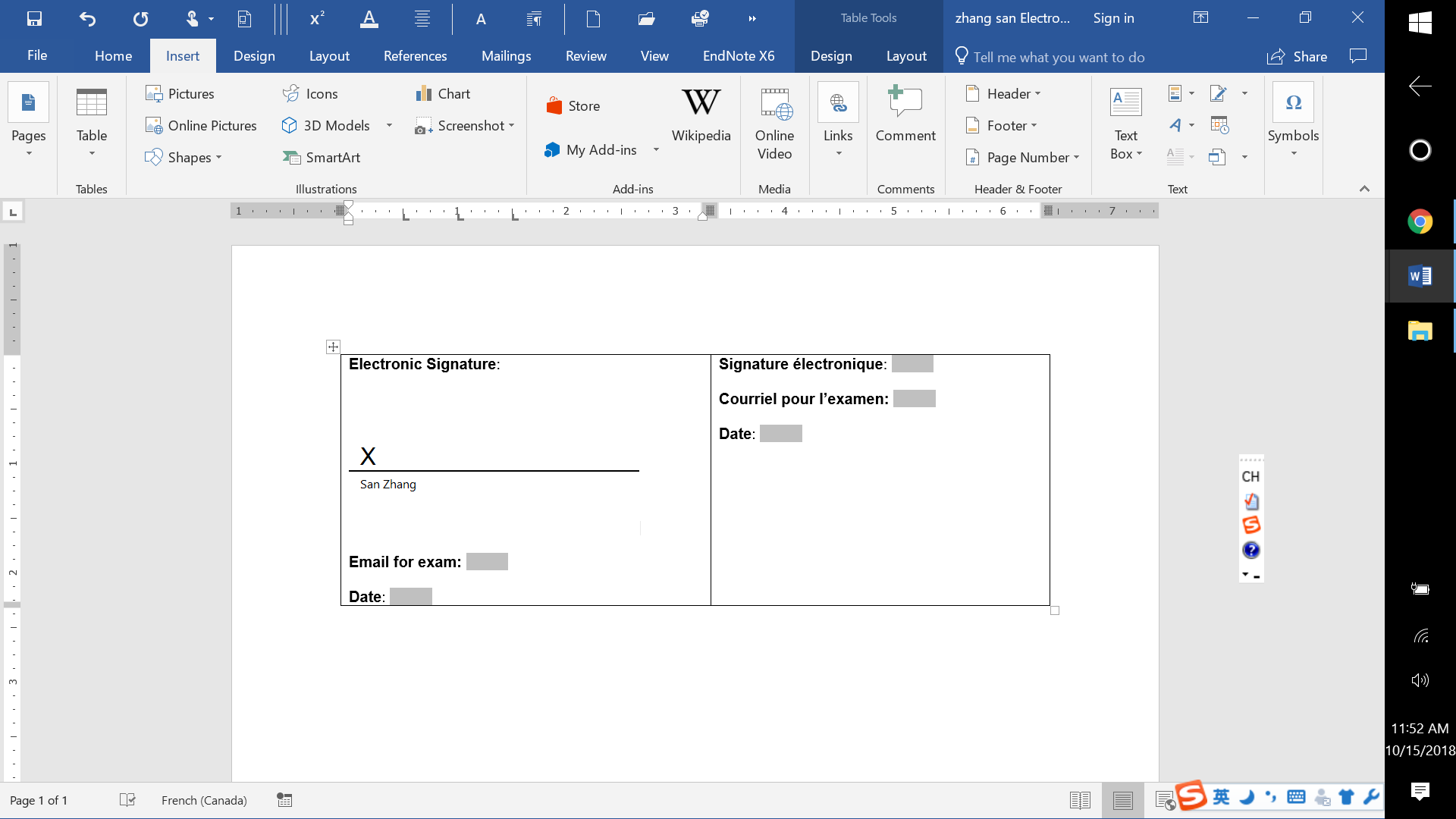Go to the Review tab
This screenshot has width=1456, height=819.
click(585, 56)
